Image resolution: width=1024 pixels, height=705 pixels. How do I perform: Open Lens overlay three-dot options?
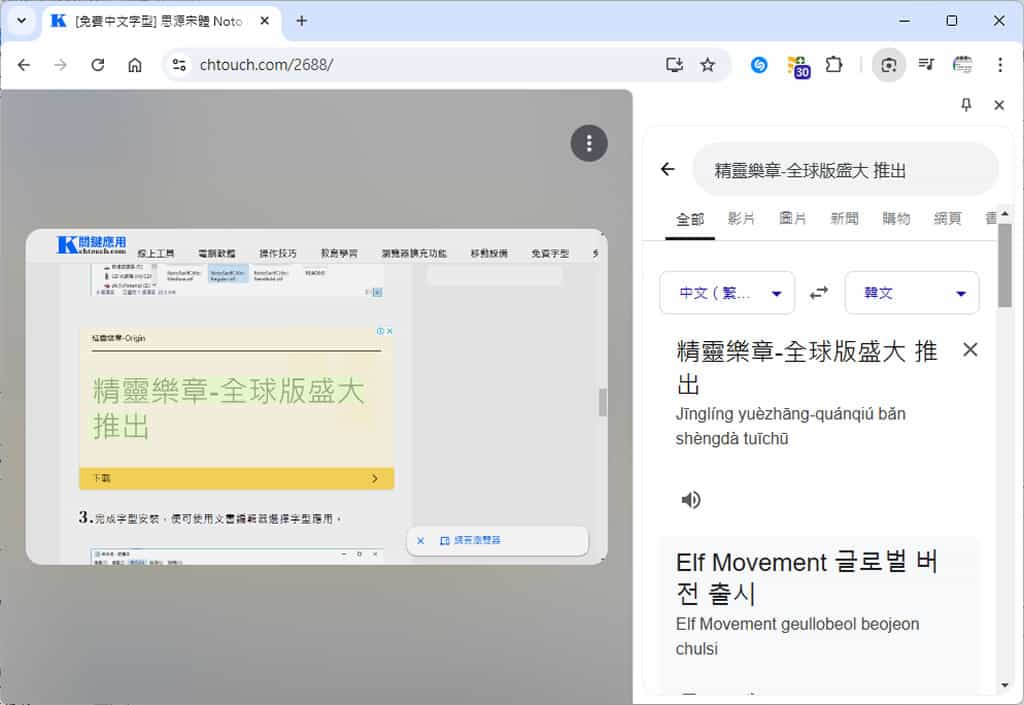coord(589,143)
